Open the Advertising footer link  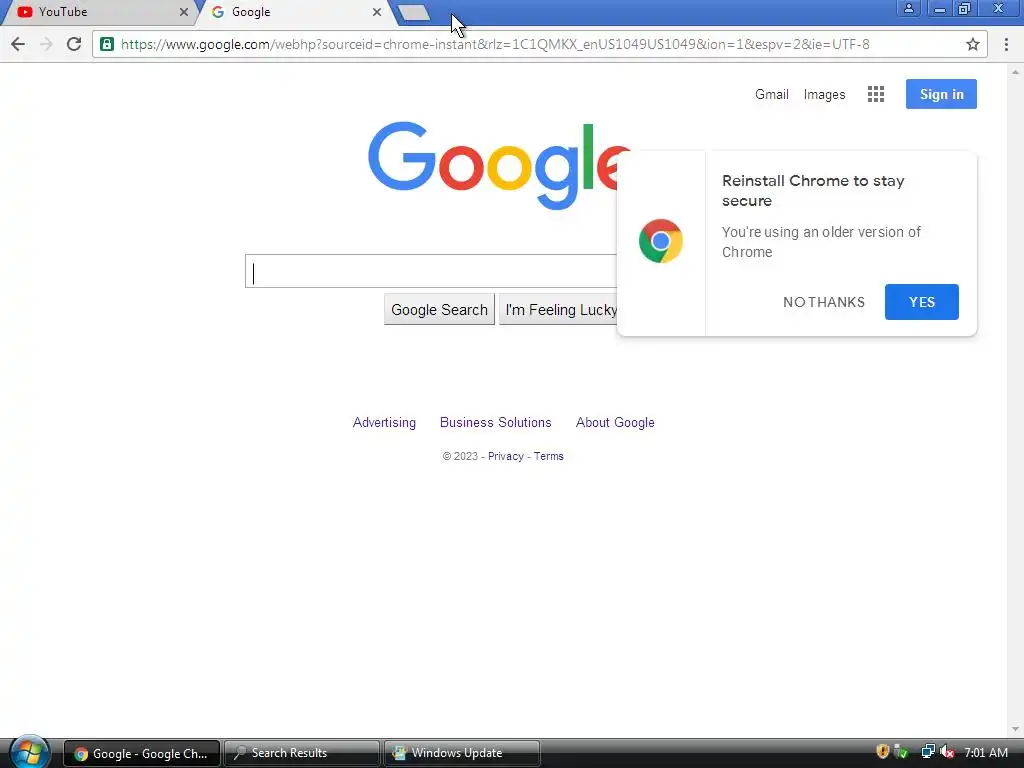(x=384, y=423)
